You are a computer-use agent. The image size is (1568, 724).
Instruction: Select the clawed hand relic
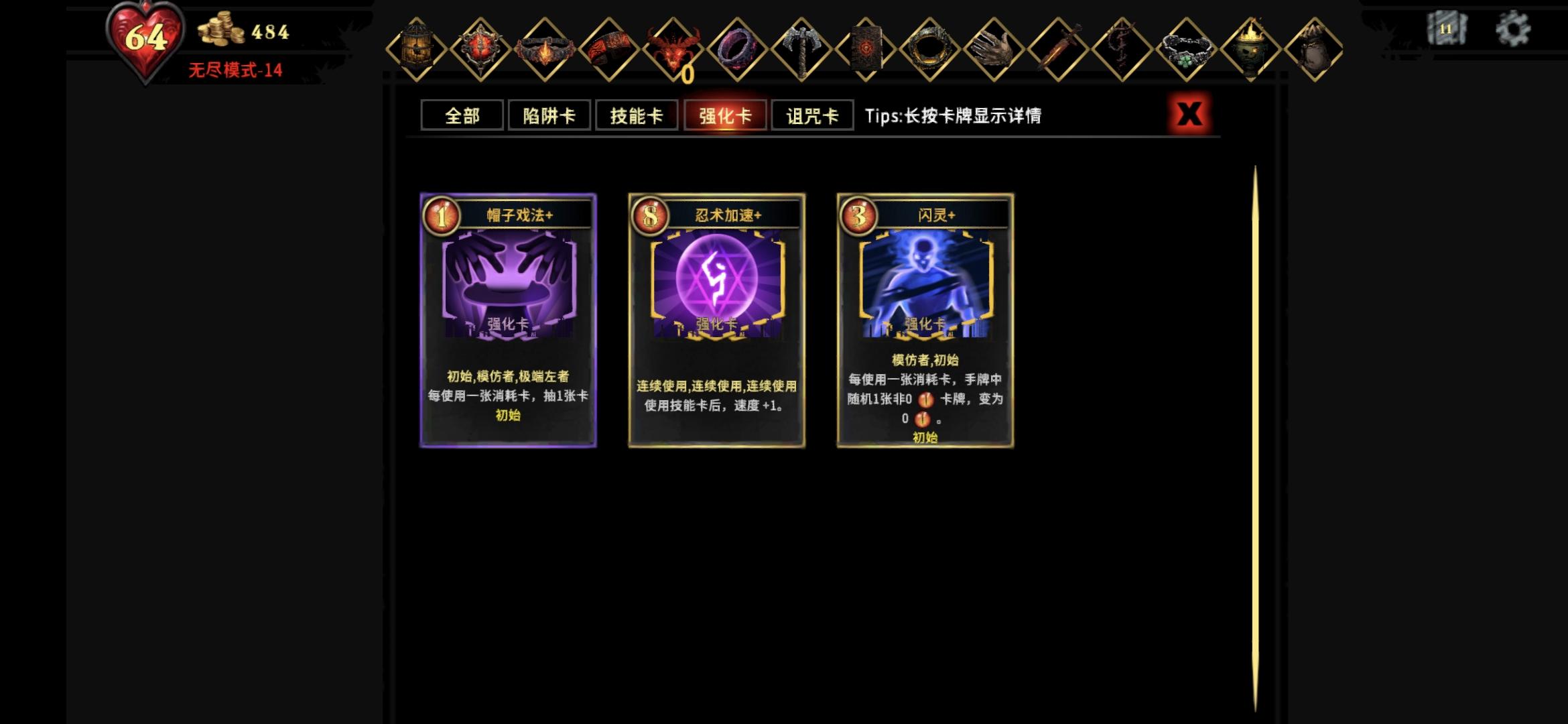[994, 49]
